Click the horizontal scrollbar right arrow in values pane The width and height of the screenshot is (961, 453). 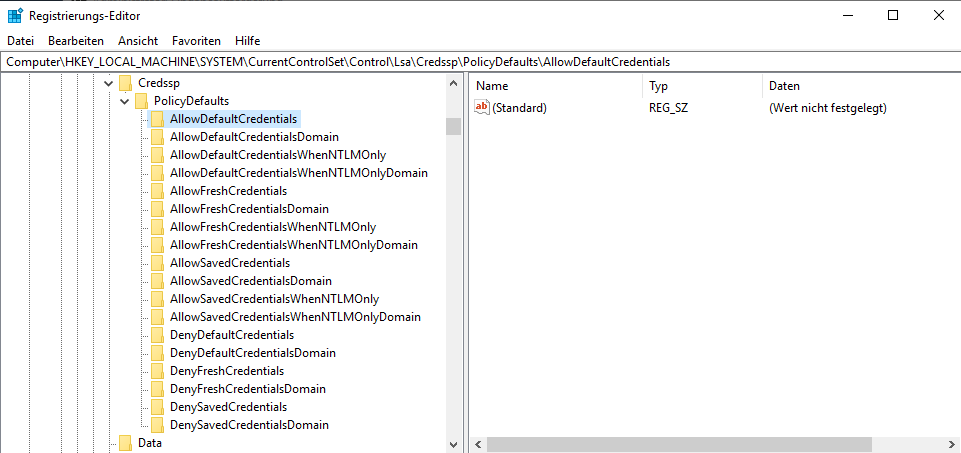point(953,444)
